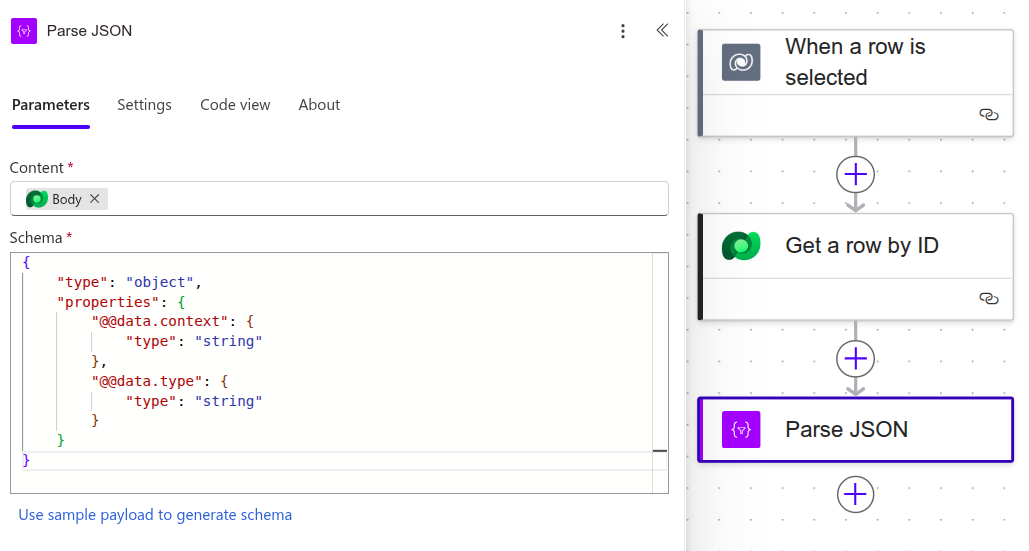Click the purple Parse JSON header icon
The image size is (1029, 551).
(x=24, y=31)
